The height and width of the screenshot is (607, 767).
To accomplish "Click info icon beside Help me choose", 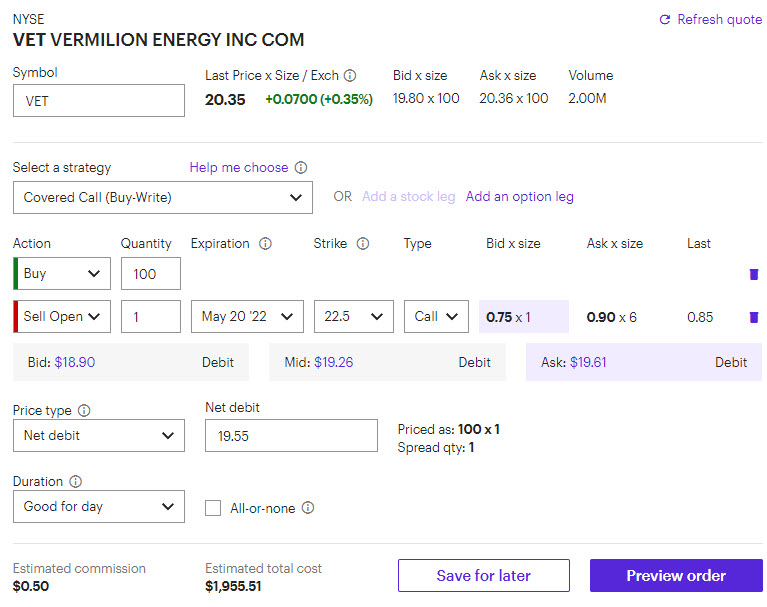I will pos(301,168).
